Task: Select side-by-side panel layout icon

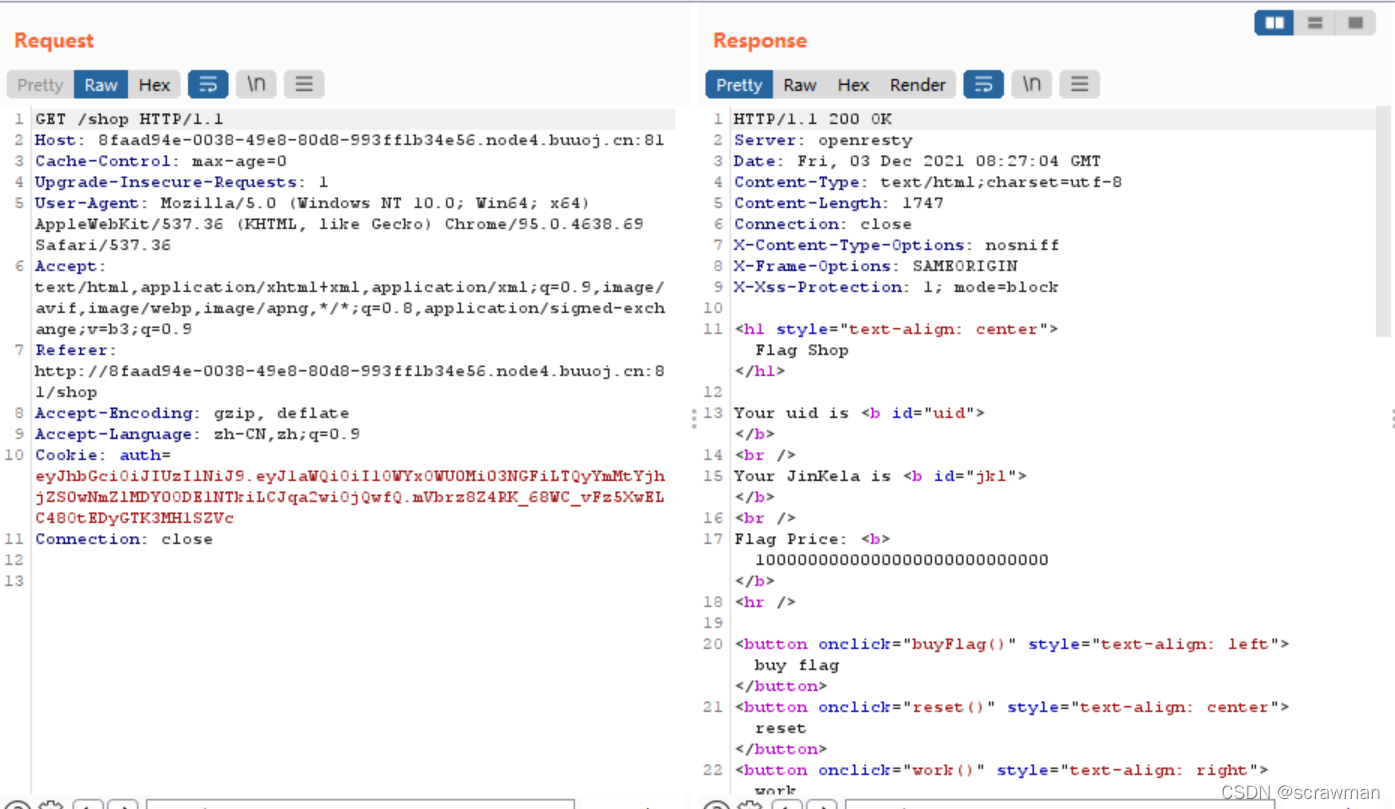Action: (x=1274, y=22)
